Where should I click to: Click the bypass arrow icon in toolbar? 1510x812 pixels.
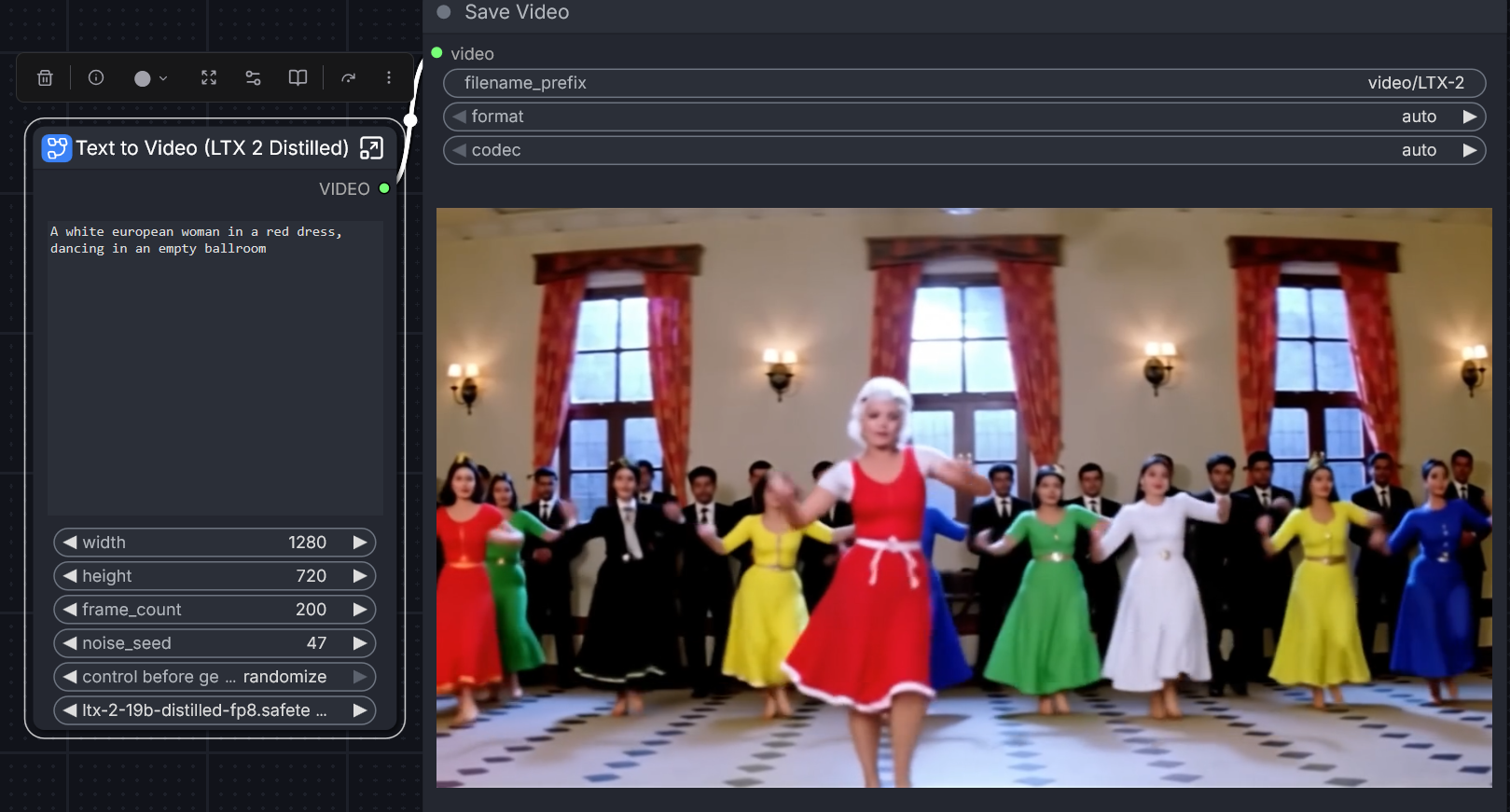(x=348, y=78)
